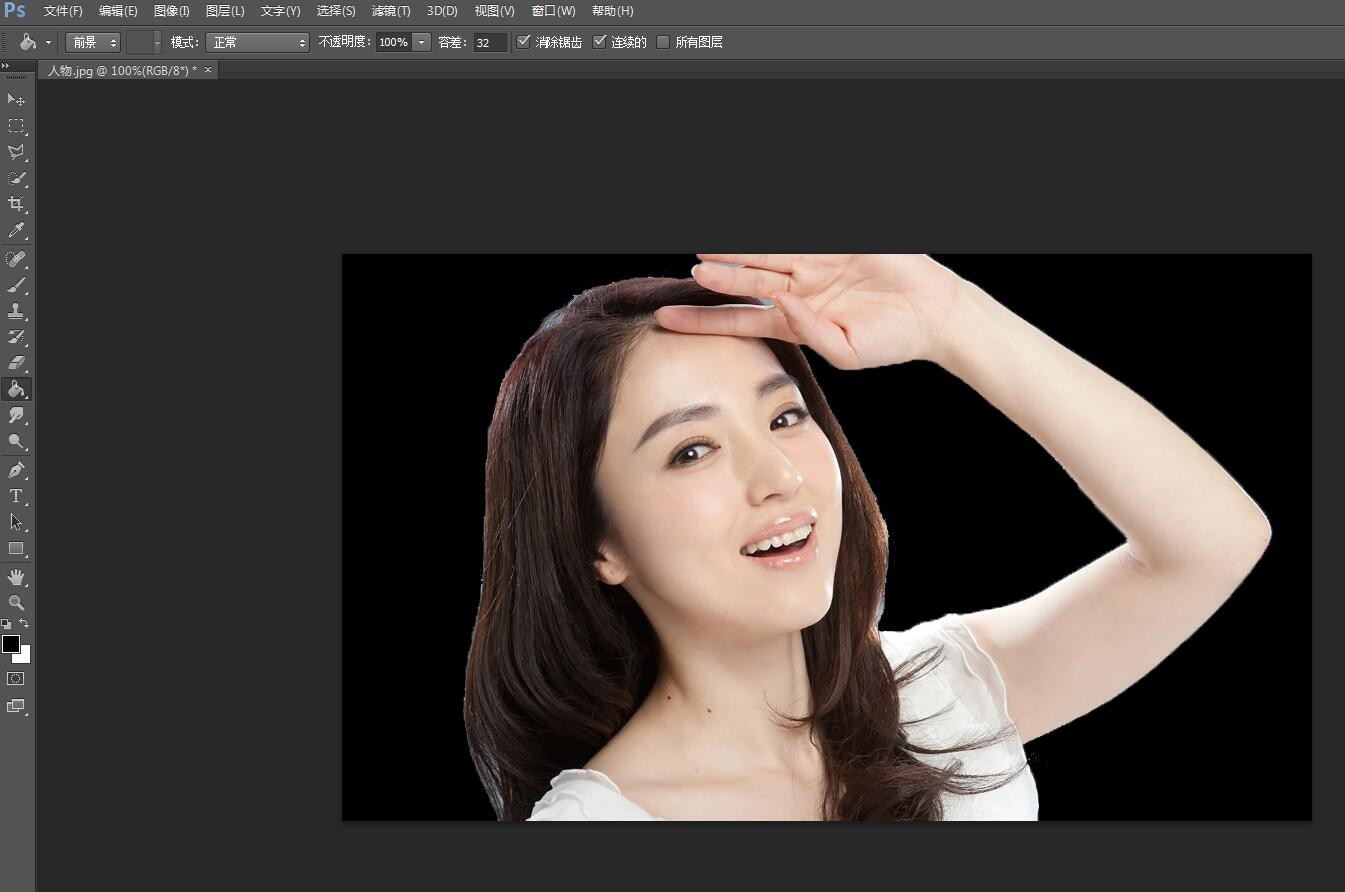Toggle the anti-alias (消除锯齿) checkbox
This screenshot has height=892, width=1345.
pos(523,42)
